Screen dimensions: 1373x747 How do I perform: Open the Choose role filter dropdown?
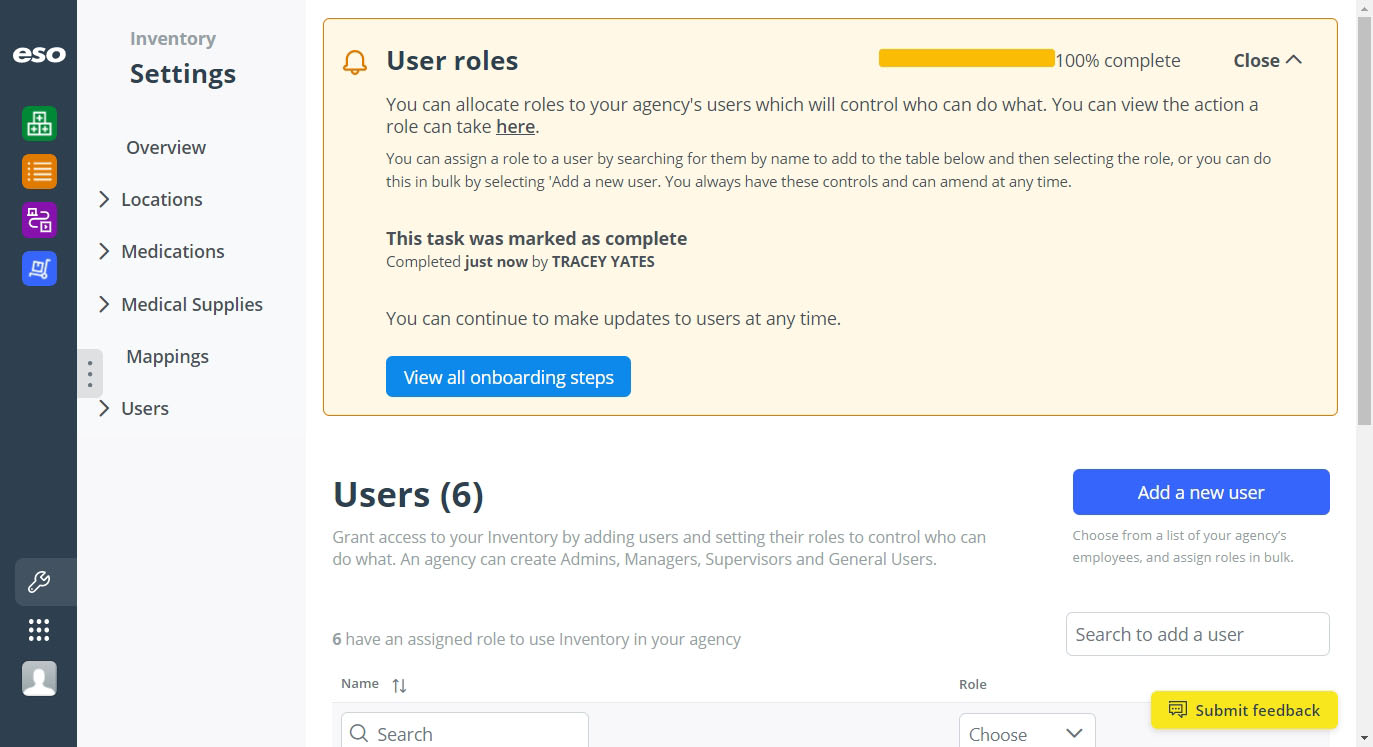pyautogui.click(x=1027, y=733)
